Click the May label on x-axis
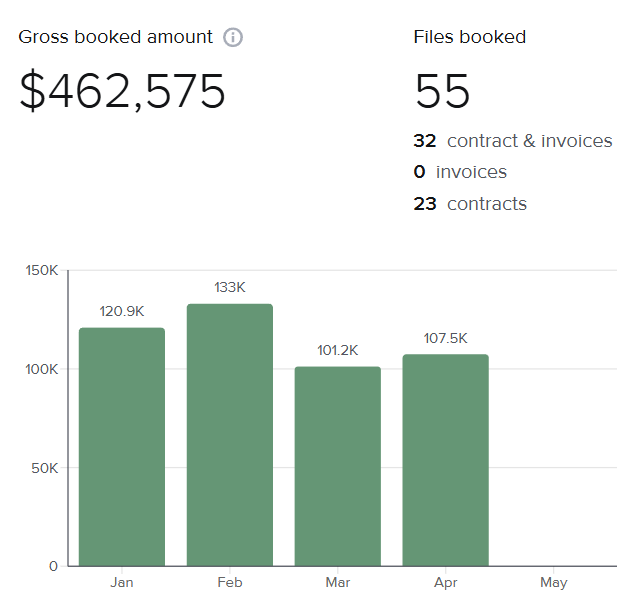Viewport: 617px width, 606px height. point(553,583)
